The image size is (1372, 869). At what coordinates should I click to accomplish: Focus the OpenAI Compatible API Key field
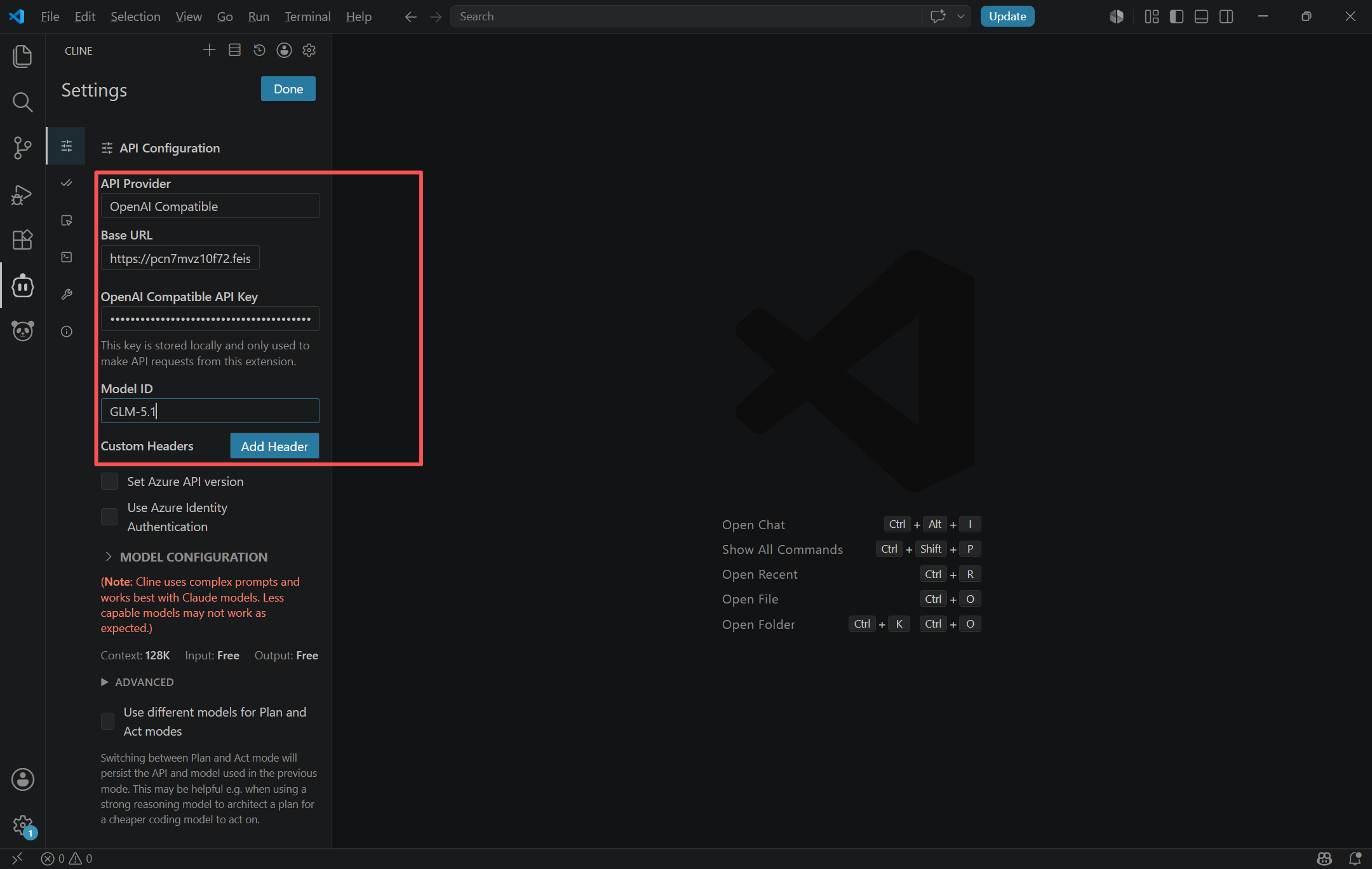[210, 319]
